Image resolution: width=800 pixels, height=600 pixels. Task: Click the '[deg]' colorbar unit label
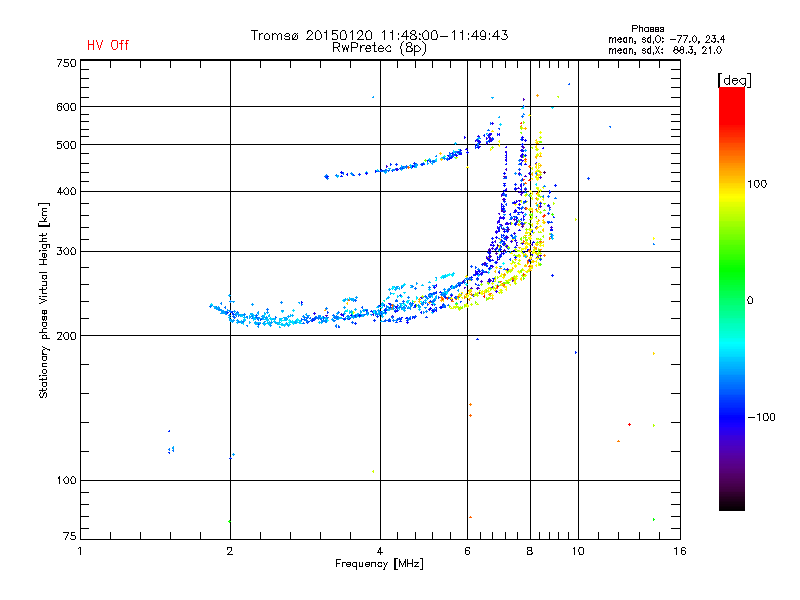pyautogui.click(x=734, y=80)
